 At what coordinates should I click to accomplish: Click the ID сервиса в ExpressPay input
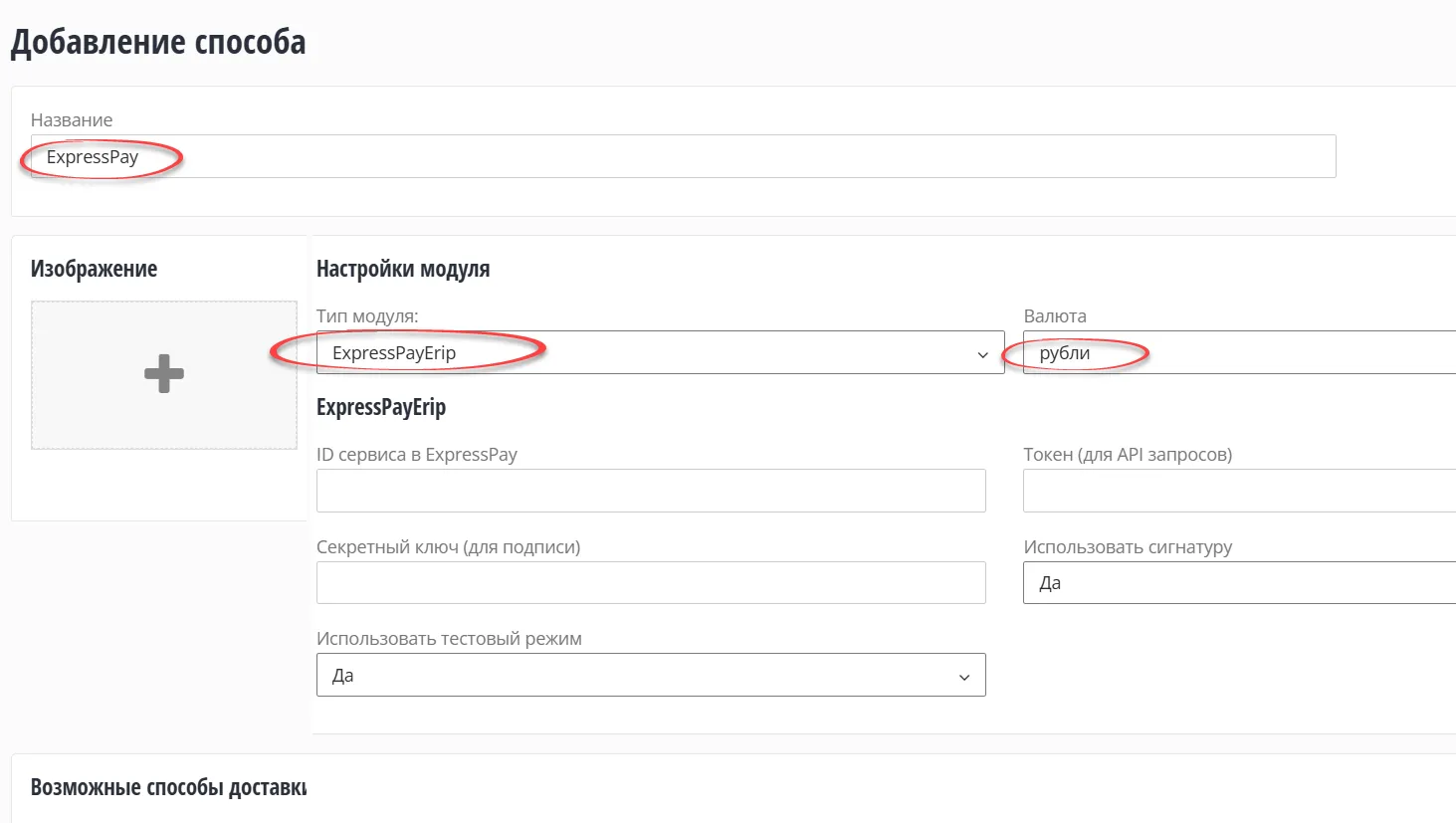[x=651, y=490]
